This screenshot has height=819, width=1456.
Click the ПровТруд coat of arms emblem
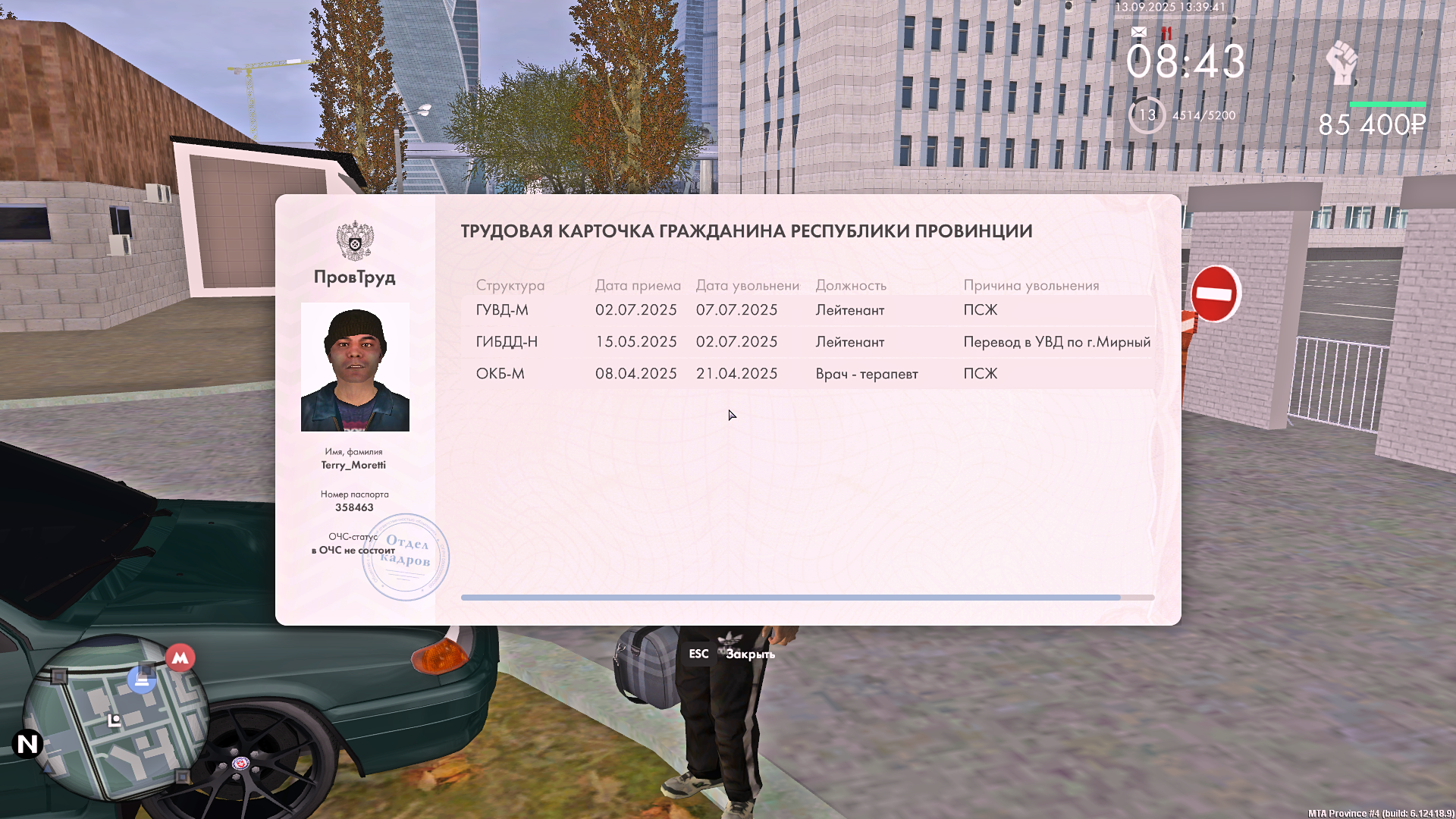pos(355,241)
